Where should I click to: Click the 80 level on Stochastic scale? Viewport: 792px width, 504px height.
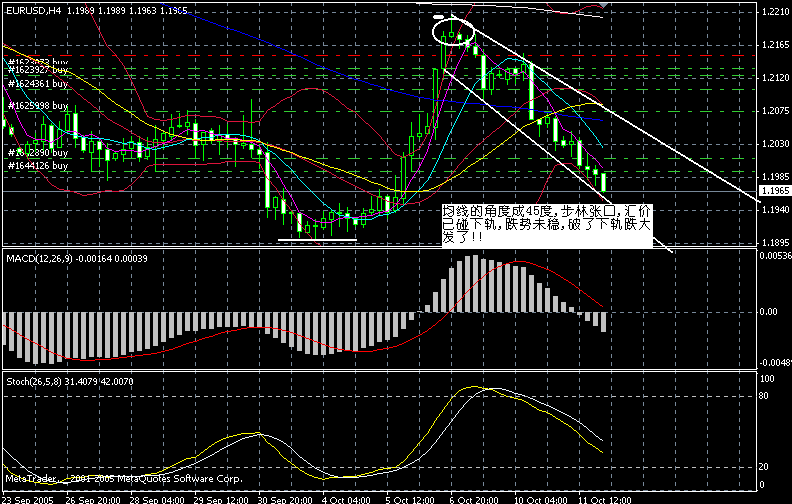click(764, 395)
